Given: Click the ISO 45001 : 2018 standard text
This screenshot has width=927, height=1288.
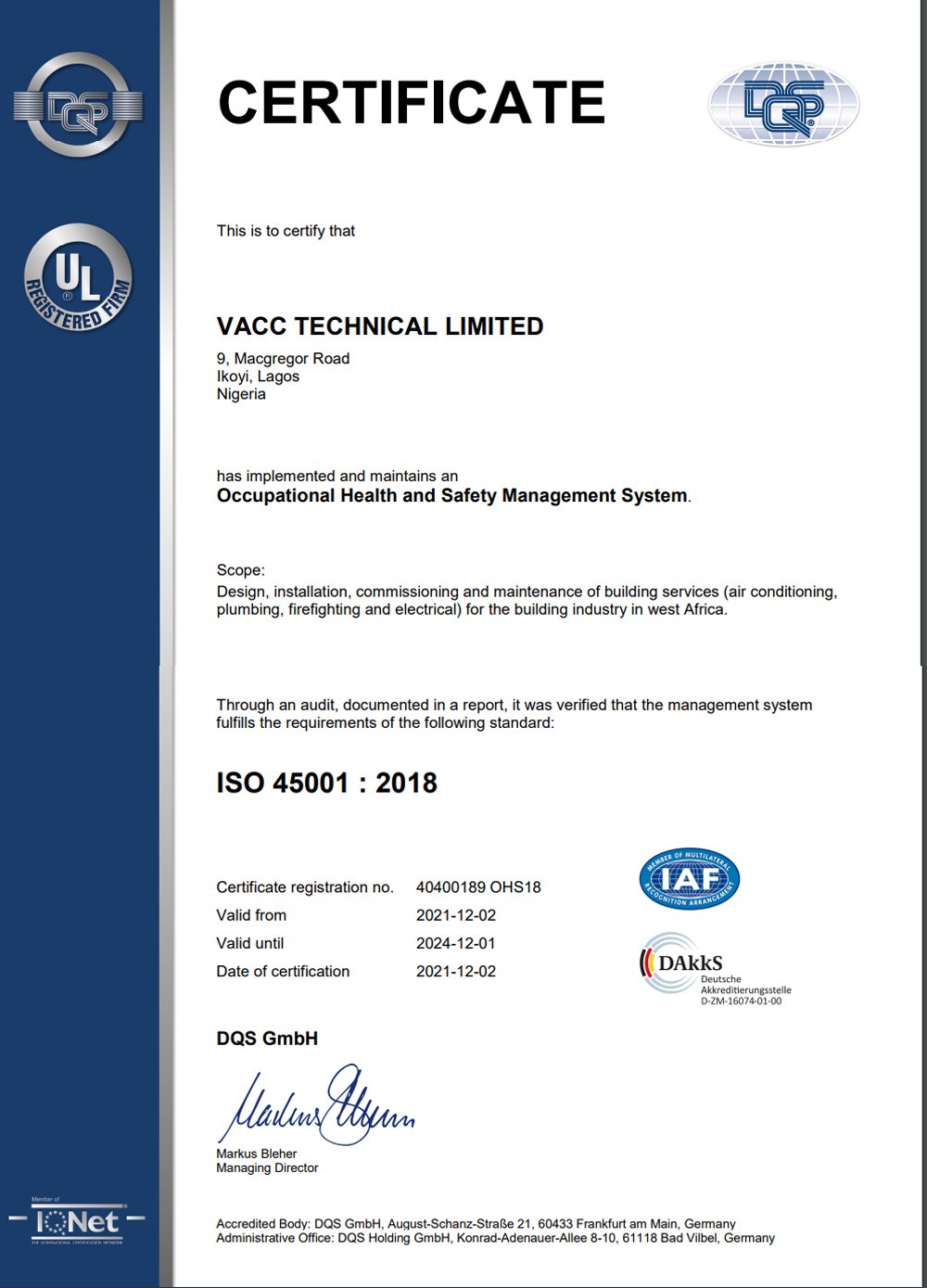Looking at the screenshot, I should coord(326,783).
